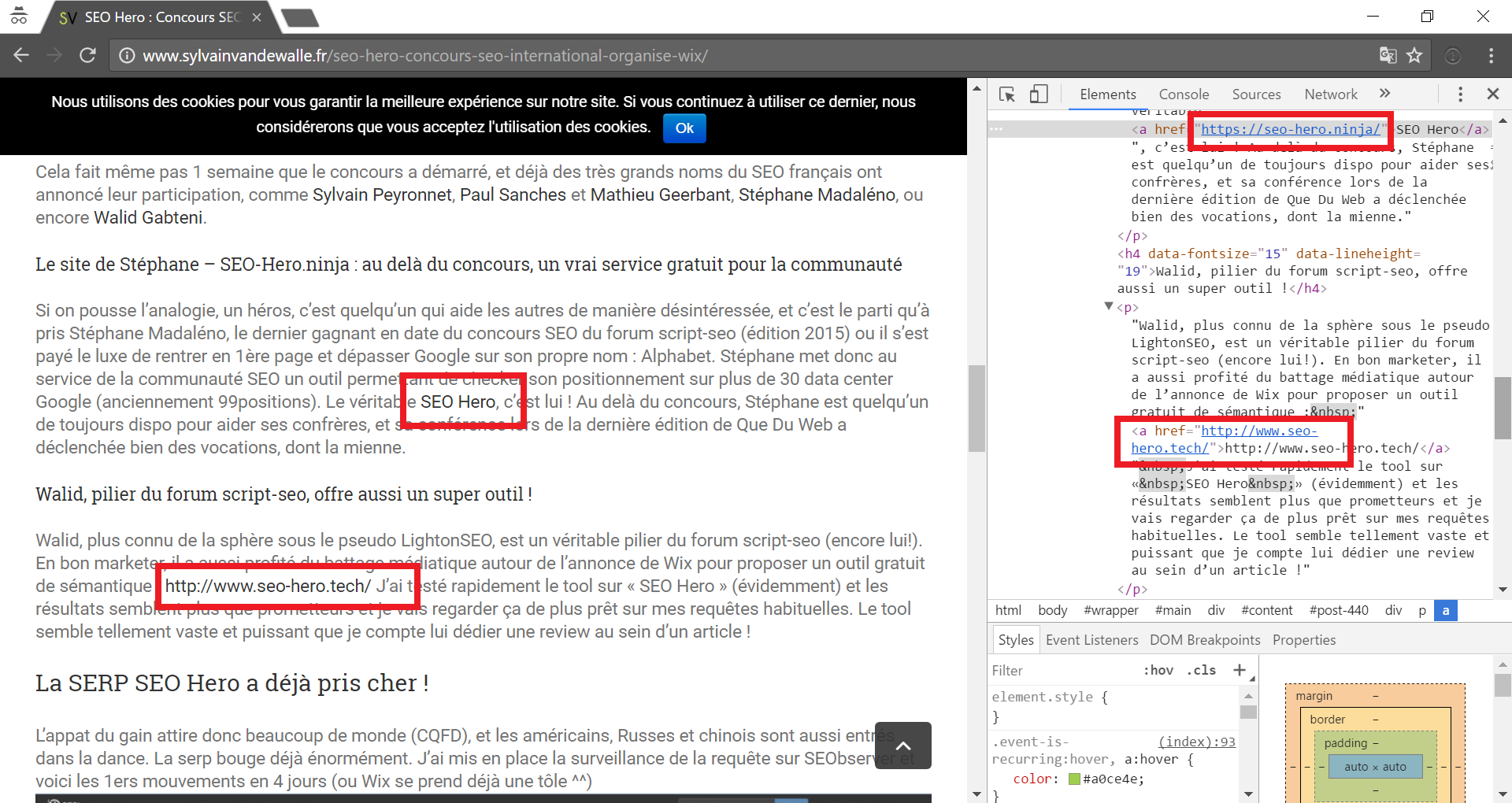
Task: Open the Paul Sanches link
Action: coord(513,194)
